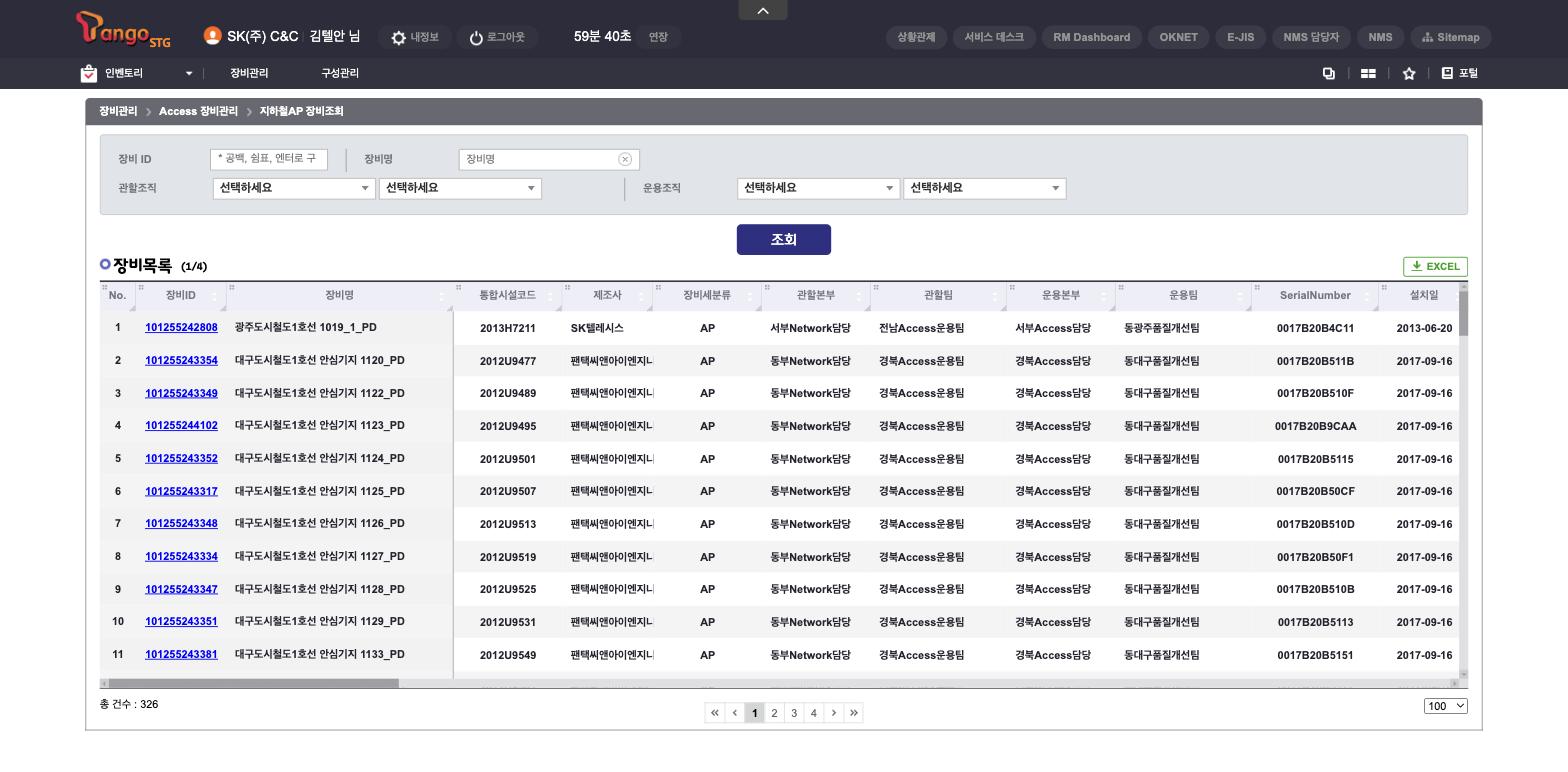
Task: Click the vertical scrollbar of the device table
Action: pyautogui.click(x=1464, y=313)
